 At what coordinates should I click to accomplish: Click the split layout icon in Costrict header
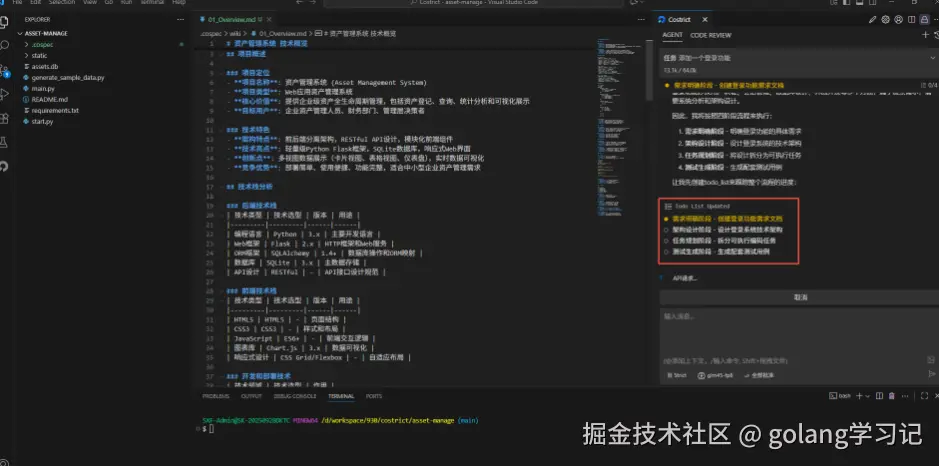[x=911, y=20]
